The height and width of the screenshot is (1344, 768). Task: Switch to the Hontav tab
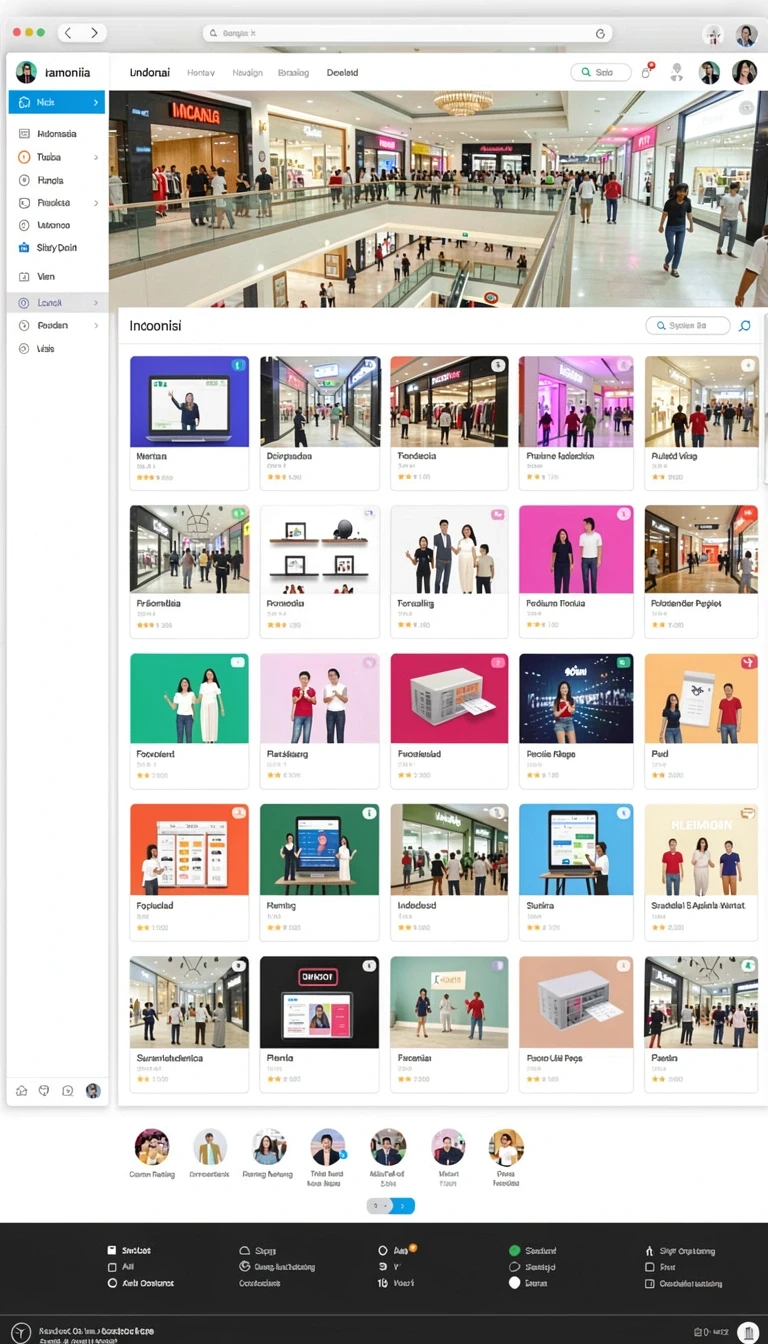pyautogui.click(x=201, y=72)
